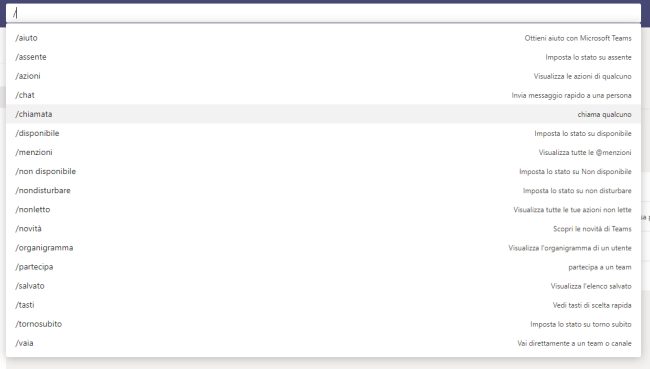650x369 pixels.
Task: Select the /chat command
Action: [x=323, y=95]
